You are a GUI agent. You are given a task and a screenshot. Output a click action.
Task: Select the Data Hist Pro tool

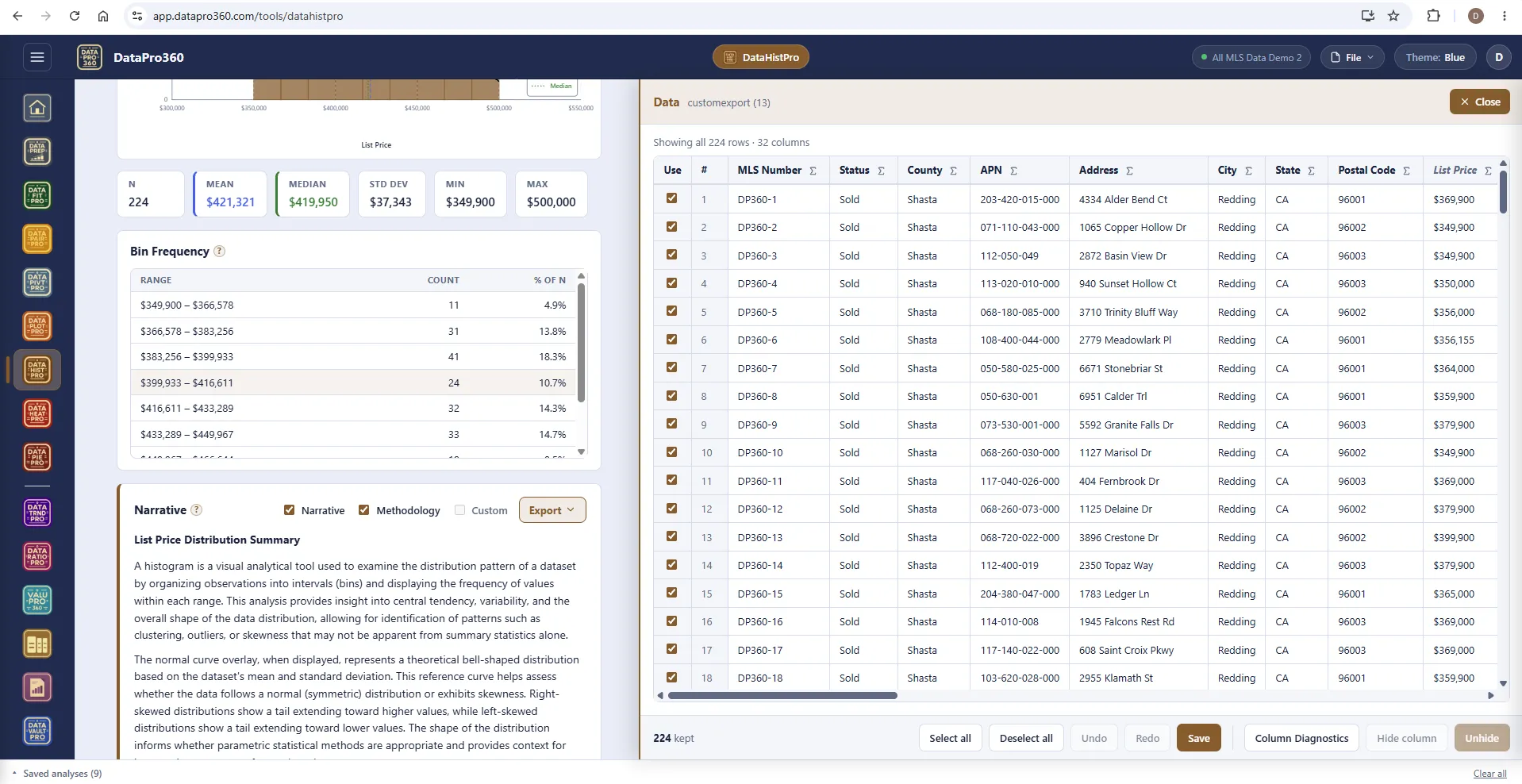(x=37, y=370)
